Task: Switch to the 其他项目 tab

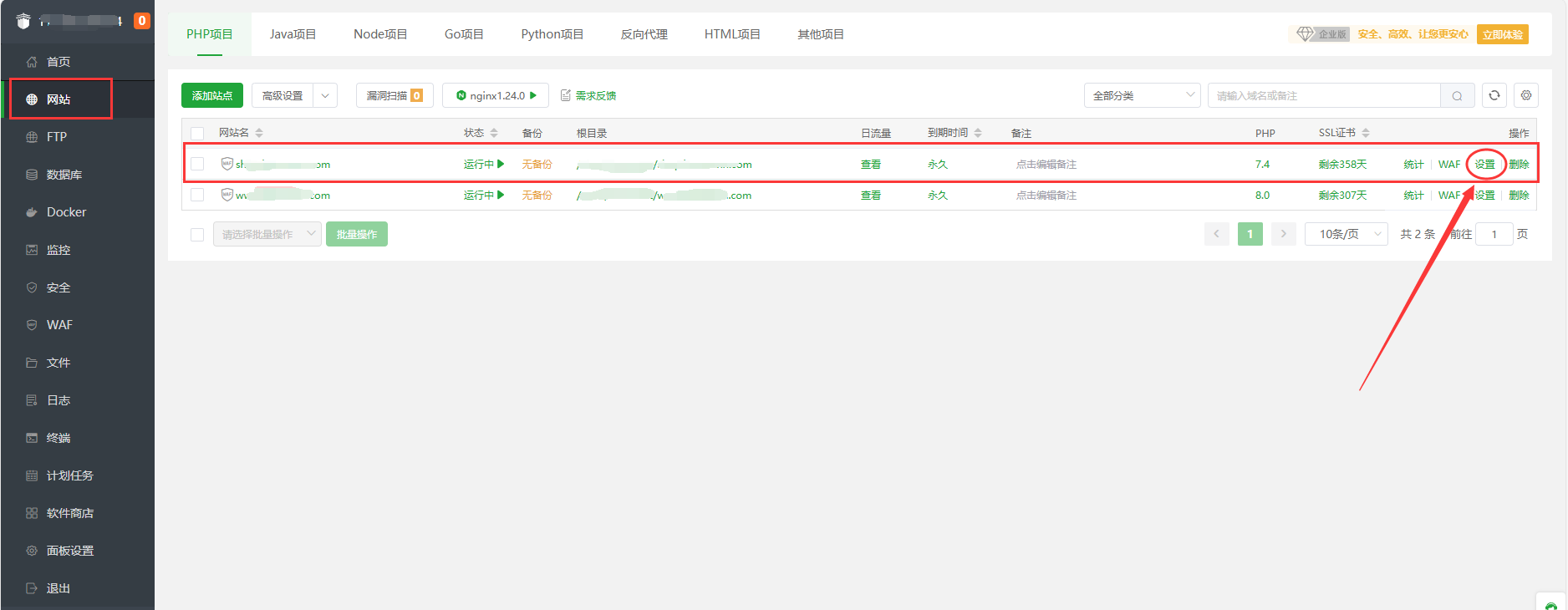Action: click(821, 34)
